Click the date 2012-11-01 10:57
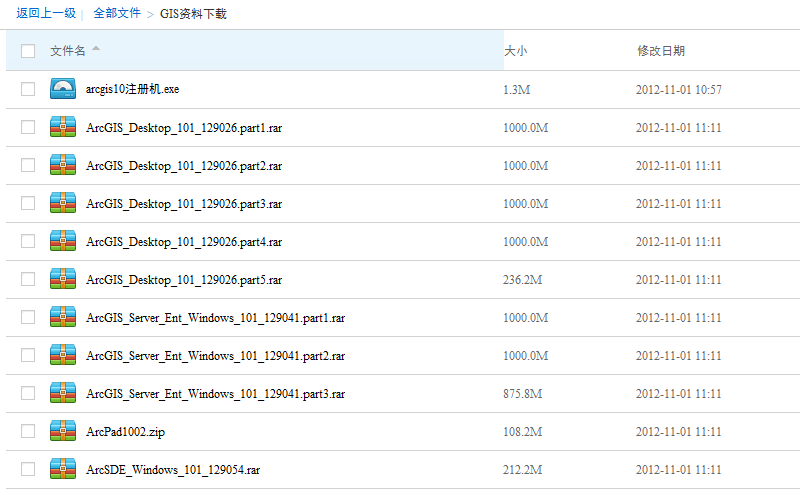The image size is (800, 495). [679, 90]
